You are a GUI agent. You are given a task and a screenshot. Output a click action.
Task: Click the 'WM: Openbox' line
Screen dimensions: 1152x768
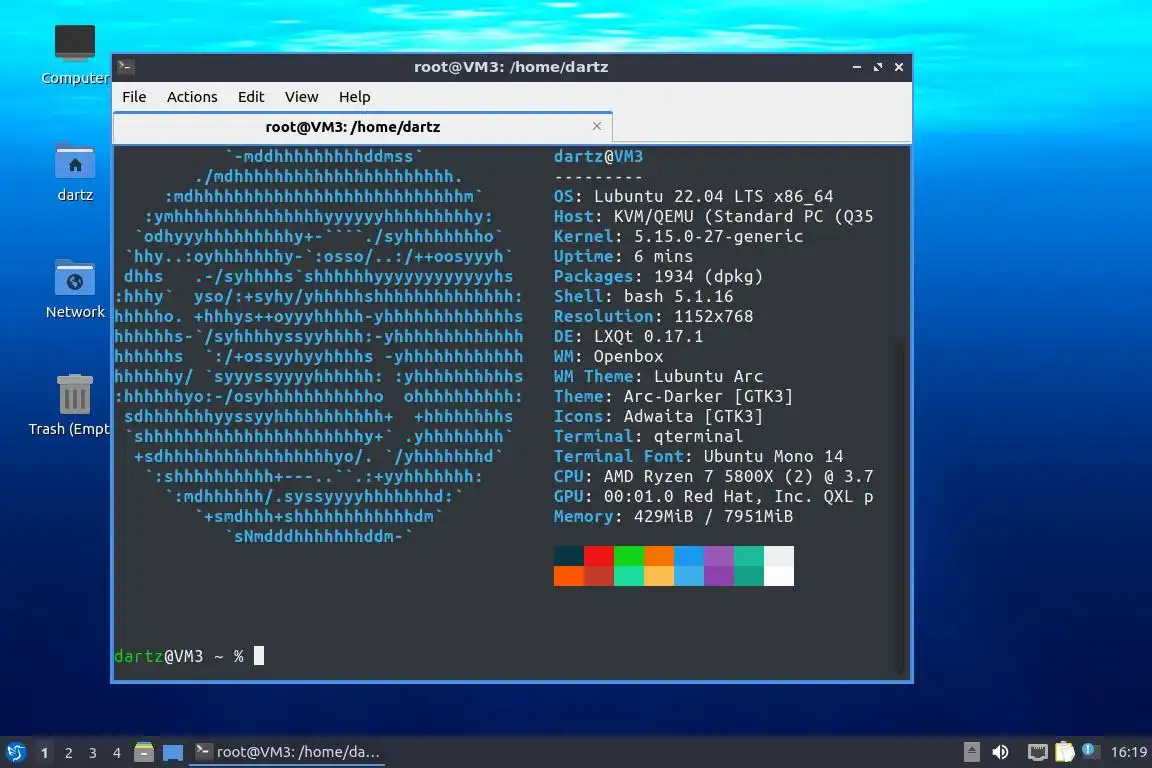point(608,356)
